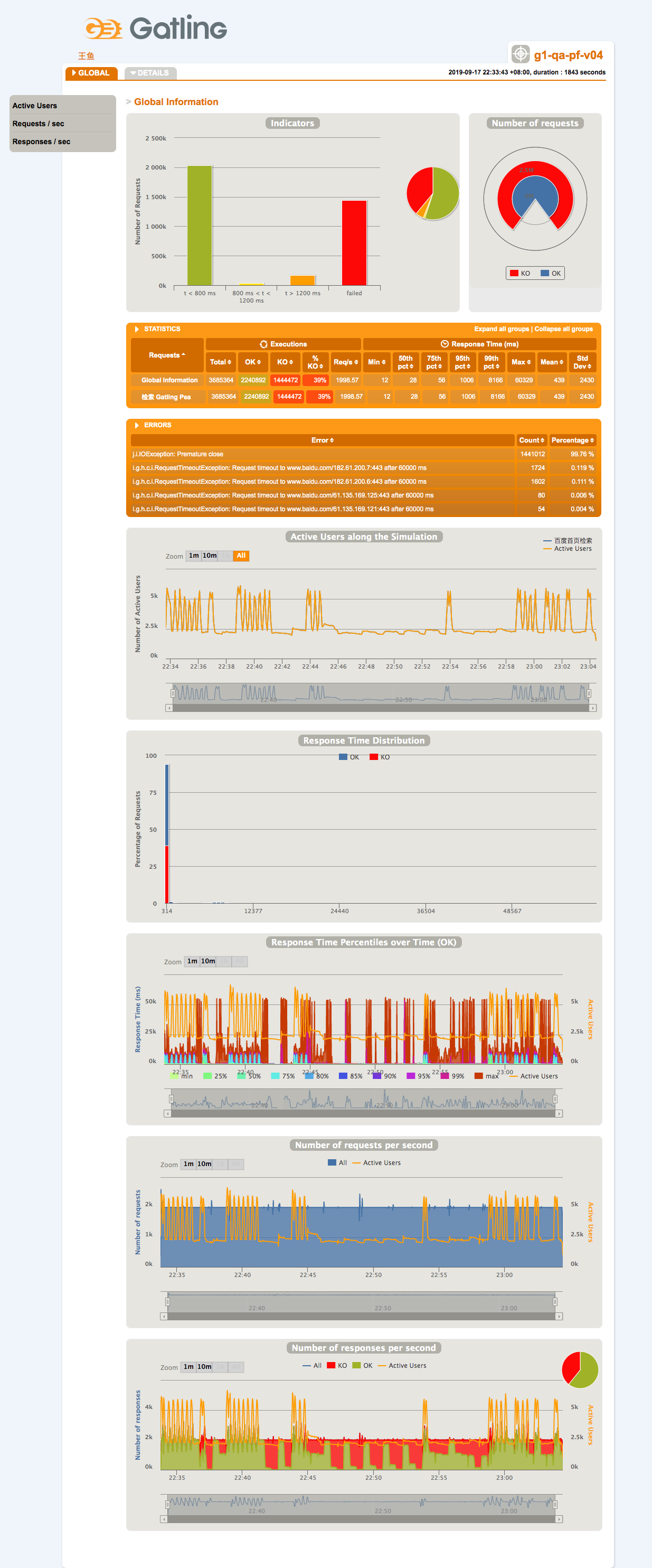This screenshot has width=652, height=1568.
Task: Sort statistics by Min column
Action: pos(377,362)
